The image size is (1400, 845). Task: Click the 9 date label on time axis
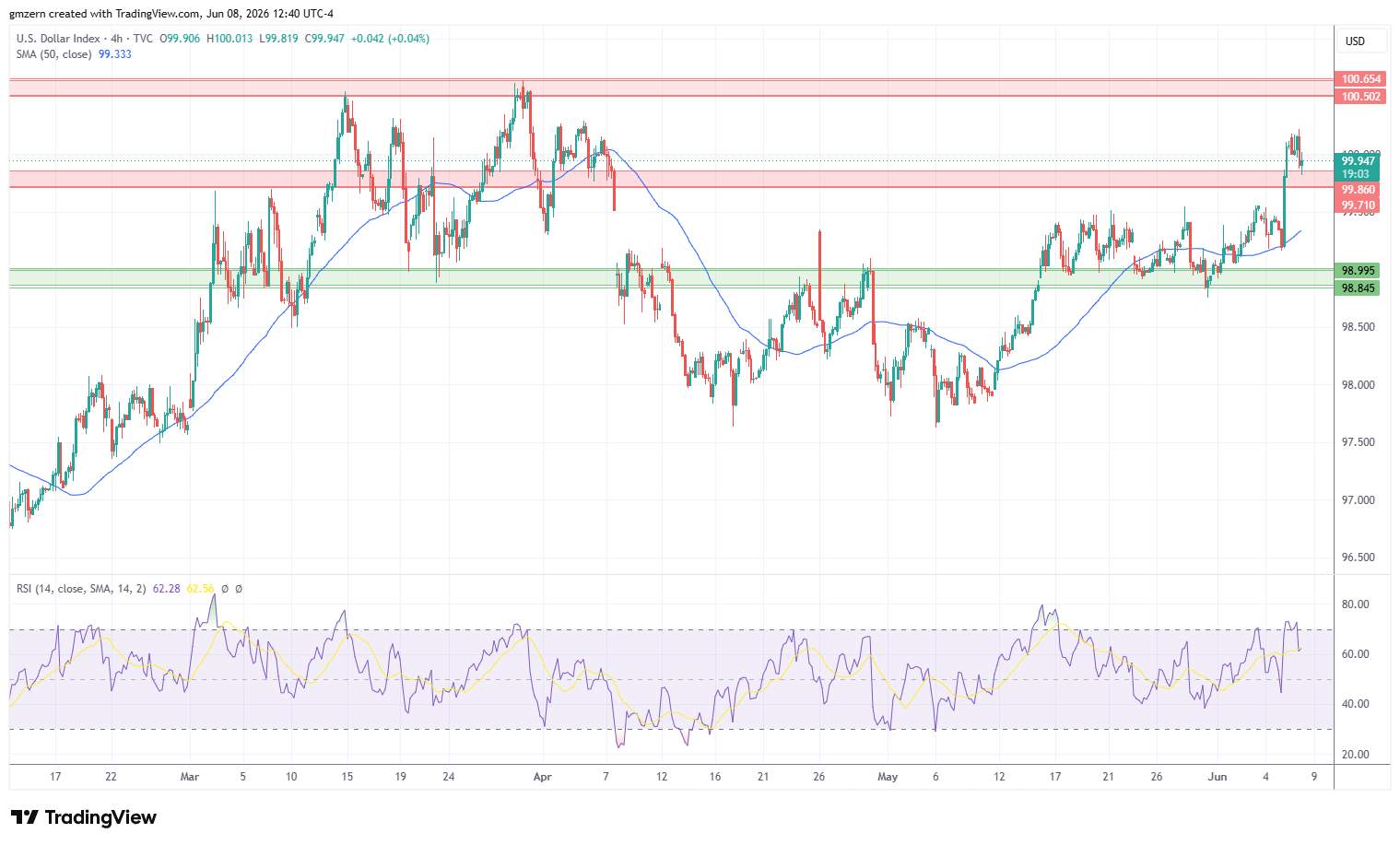[1314, 777]
